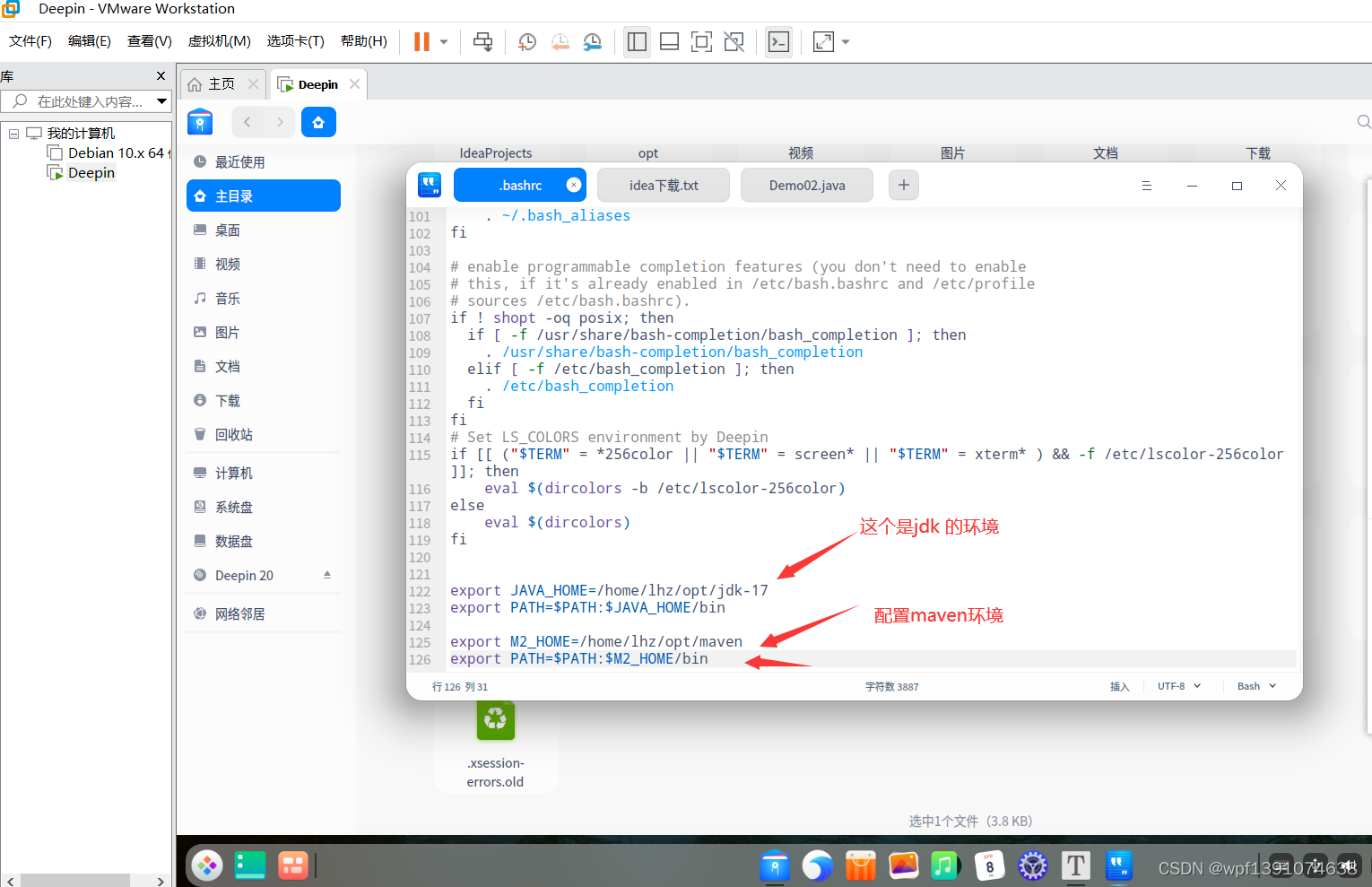Viewport: 1372px width, 887px height.
Task: Open the VMware console view button
Action: click(778, 42)
